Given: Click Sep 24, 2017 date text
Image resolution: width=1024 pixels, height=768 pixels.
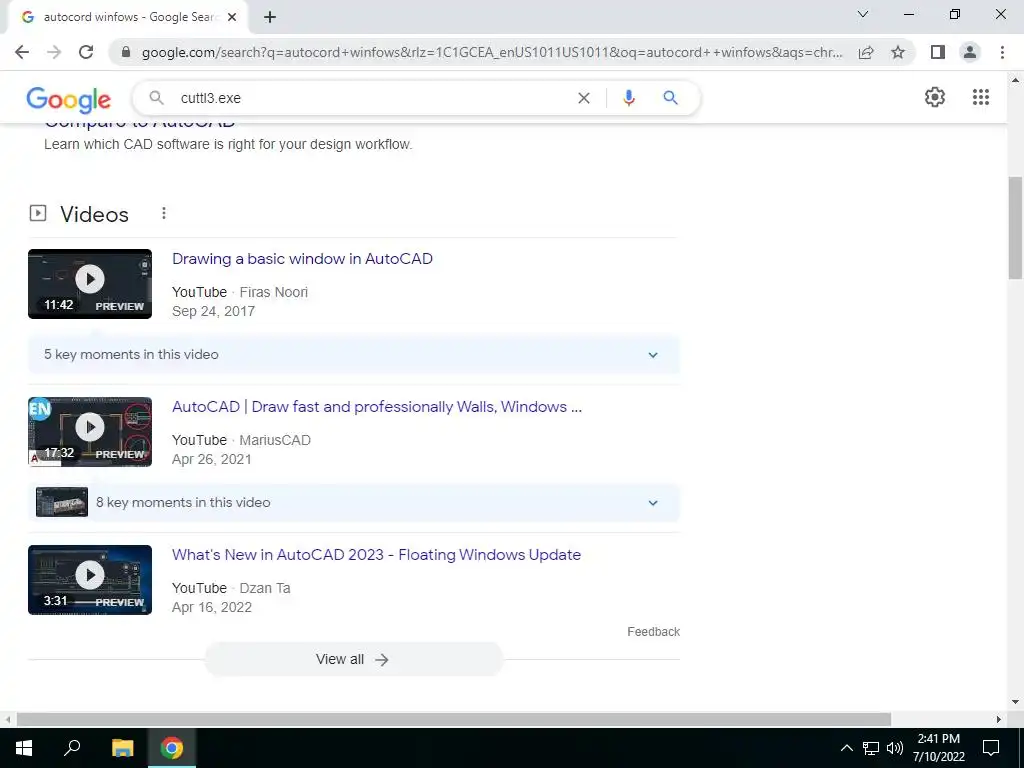Looking at the screenshot, I should tap(214, 312).
